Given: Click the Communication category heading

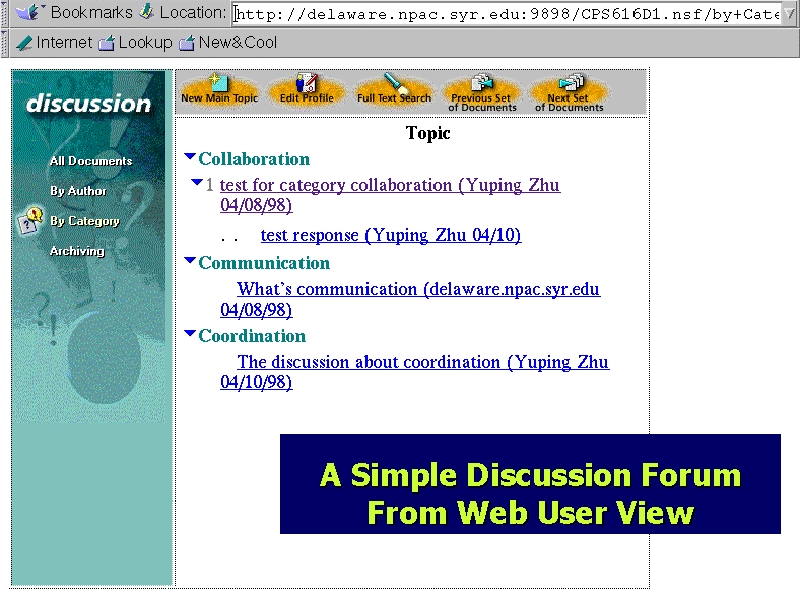Looking at the screenshot, I should tap(264, 263).
